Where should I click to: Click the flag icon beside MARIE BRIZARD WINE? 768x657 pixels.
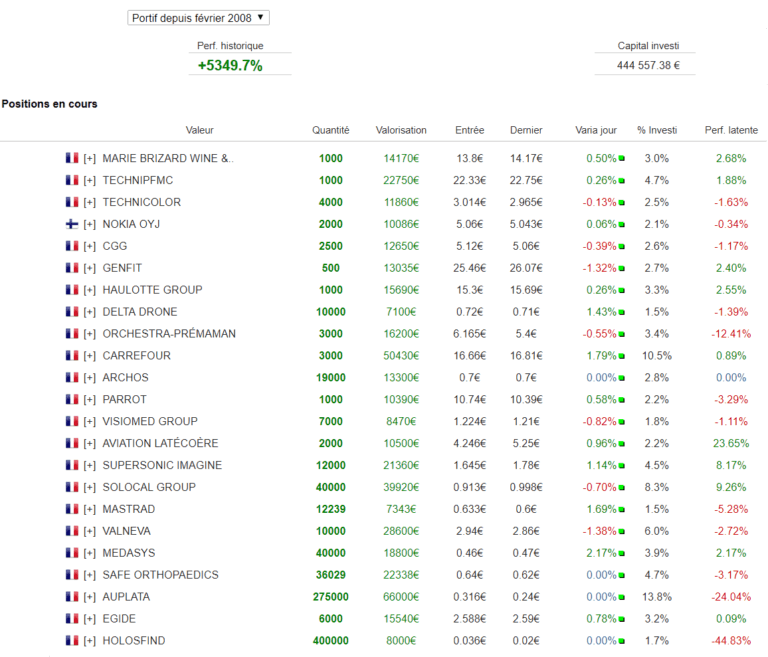(71, 158)
